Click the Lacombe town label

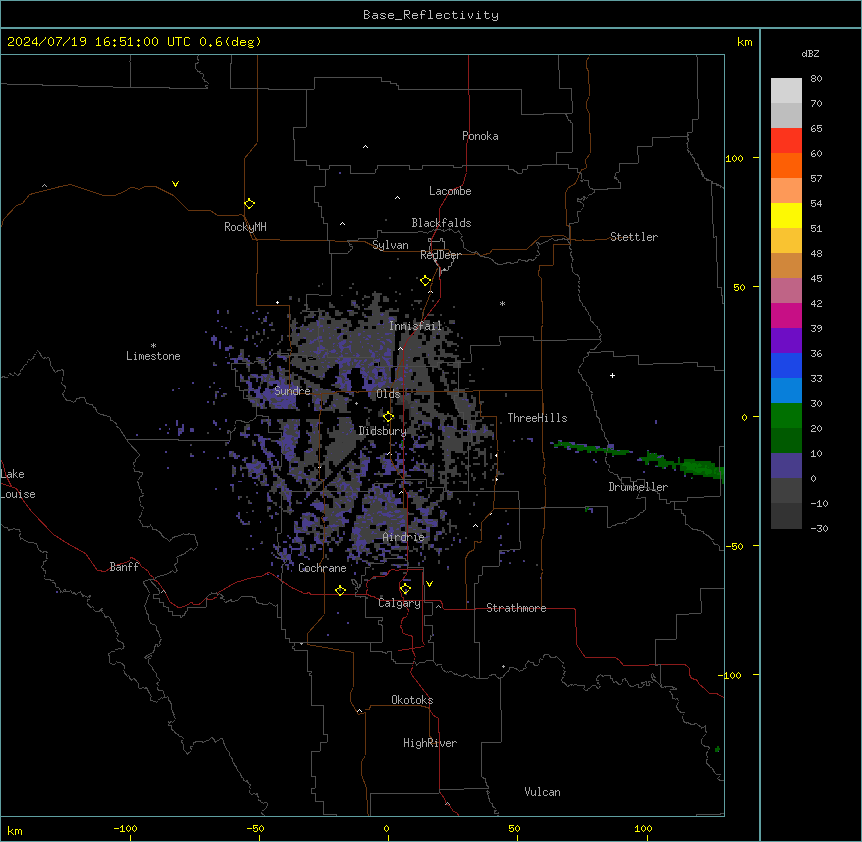(x=450, y=191)
